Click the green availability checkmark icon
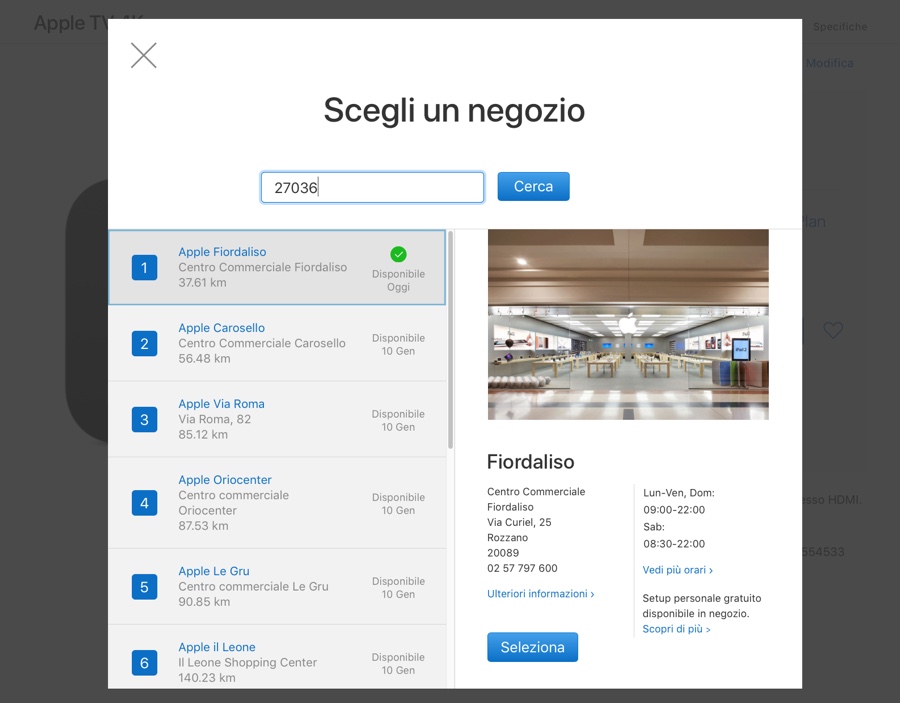Viewport: 900px width, 703px height. tap(398, 254)
